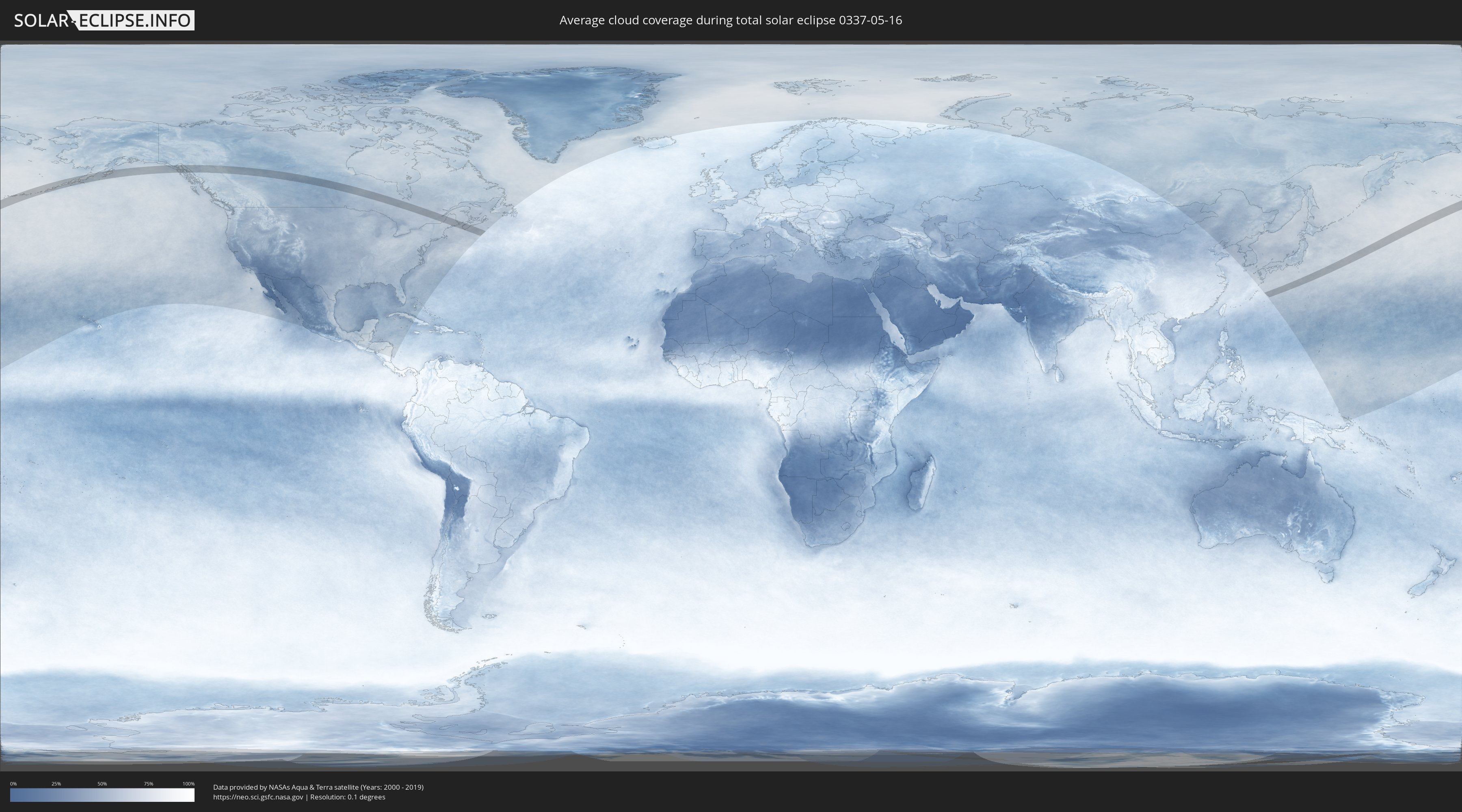Click the '100%' legend label
The width and height of the screenshot is (1462, 812).
188,784
